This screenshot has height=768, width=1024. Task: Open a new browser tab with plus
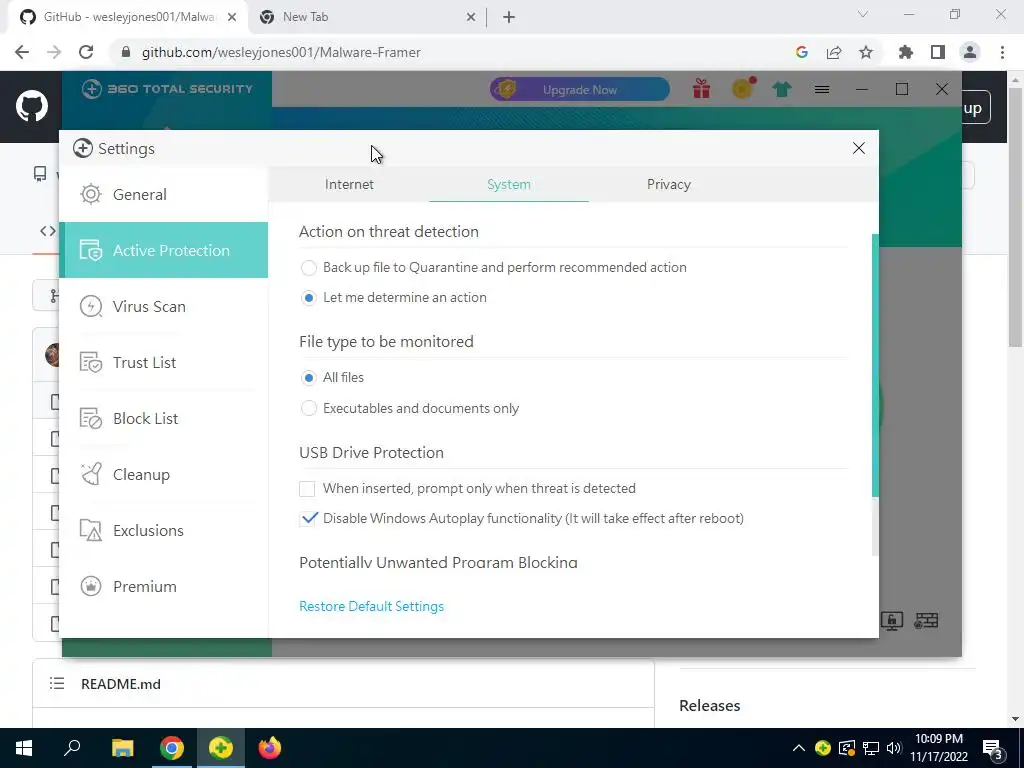pos(509,18)
